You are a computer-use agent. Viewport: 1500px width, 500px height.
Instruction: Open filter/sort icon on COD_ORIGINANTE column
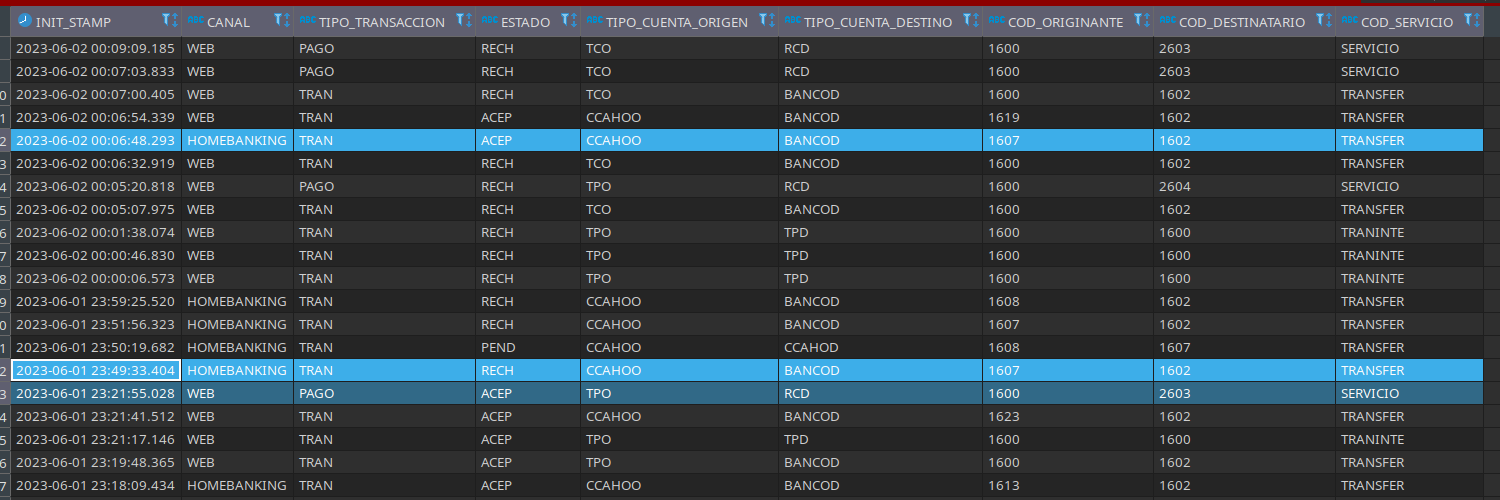pyautogui.click(x=1141, y=21)
